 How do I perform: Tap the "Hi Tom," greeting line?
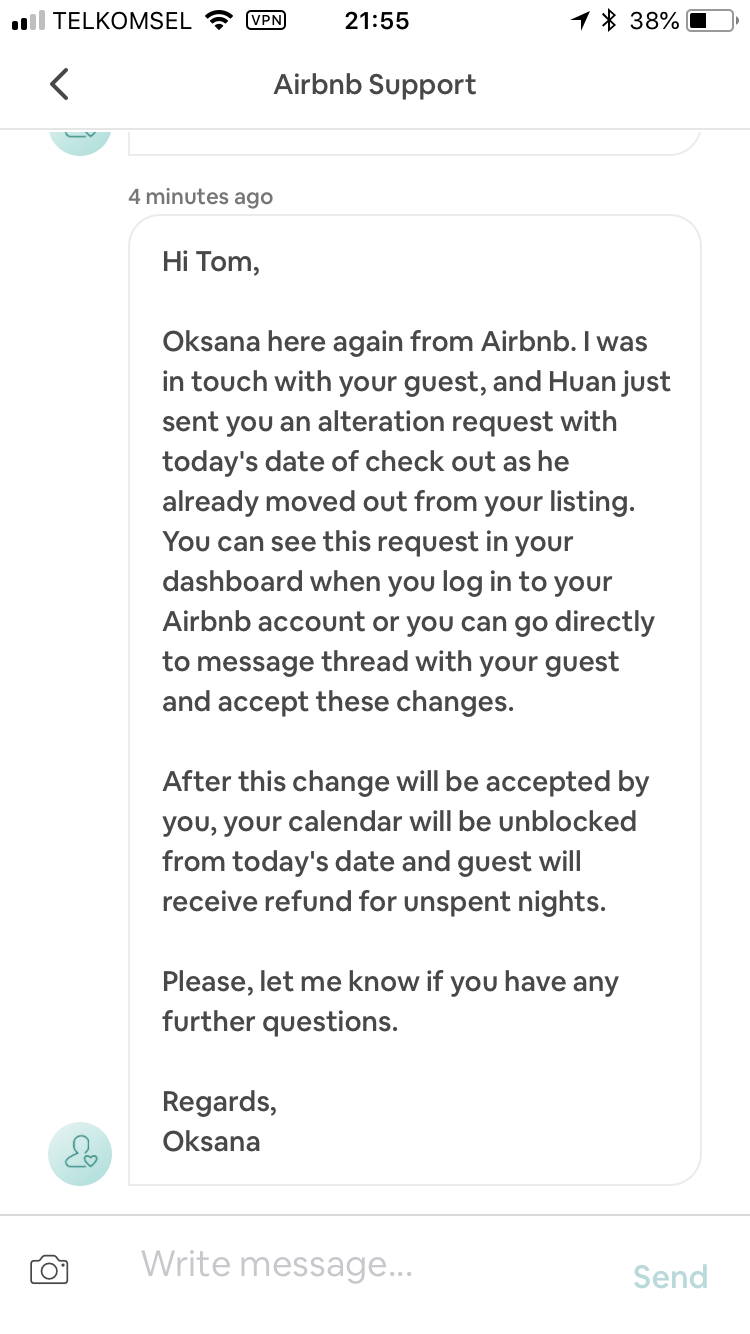(211, 262)
